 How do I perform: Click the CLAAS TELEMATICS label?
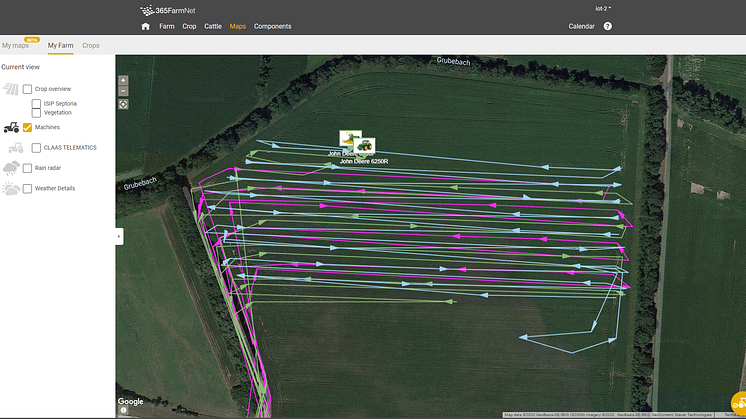[x=70, y=148]
